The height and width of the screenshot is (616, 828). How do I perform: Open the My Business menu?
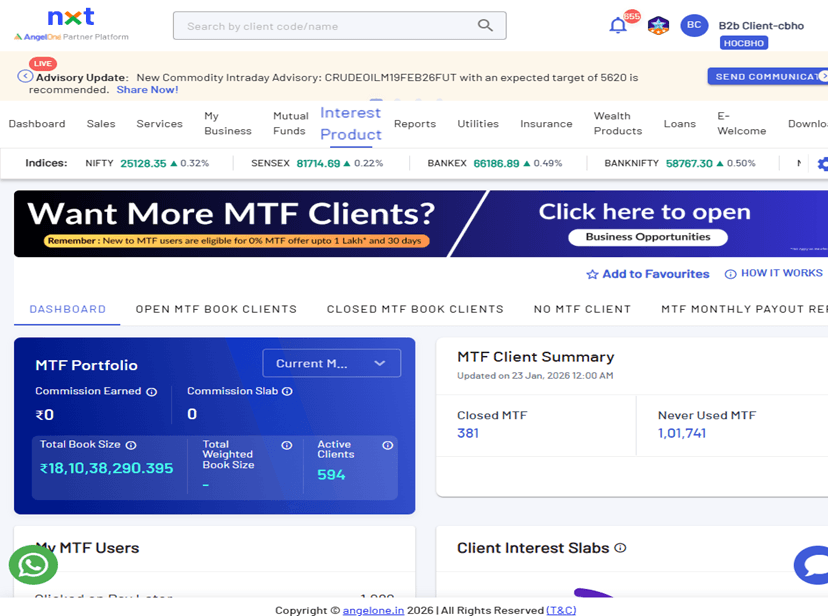228,123
